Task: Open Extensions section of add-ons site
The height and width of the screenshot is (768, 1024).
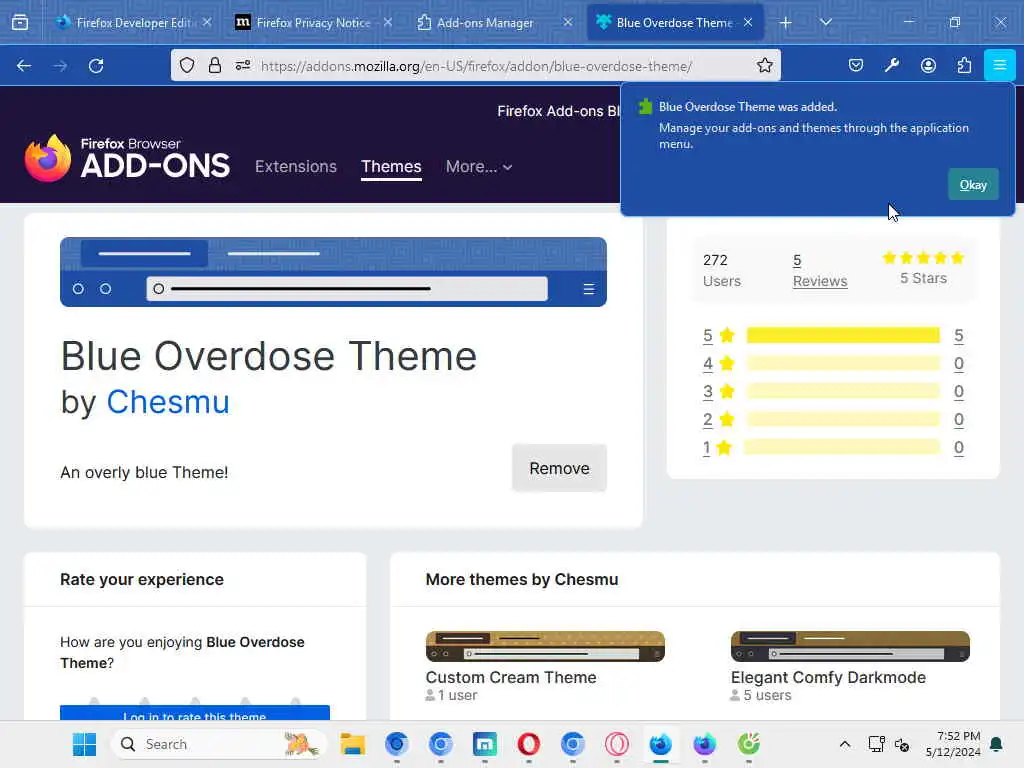Action: 296,167
